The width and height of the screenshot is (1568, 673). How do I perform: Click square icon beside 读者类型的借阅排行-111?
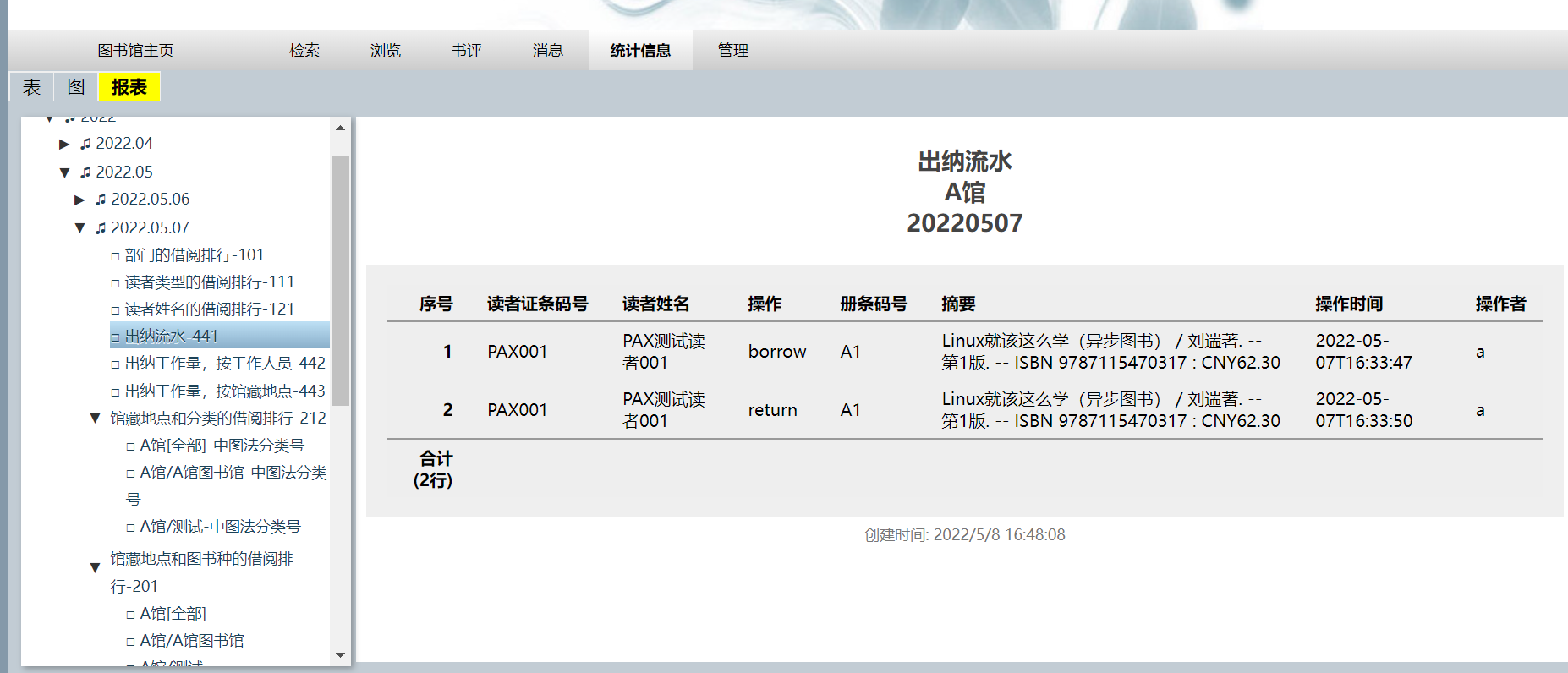coord(115,283)
